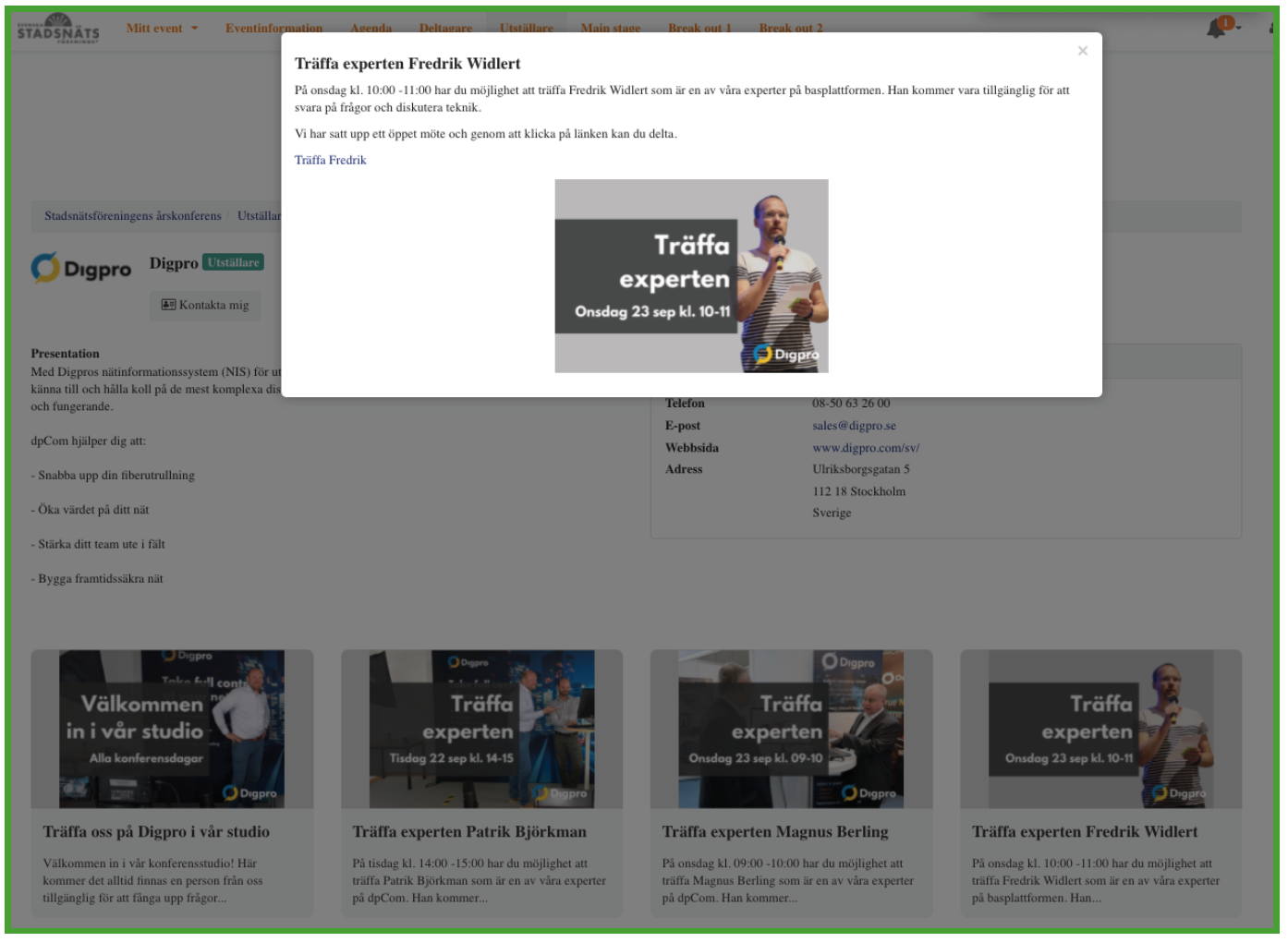Click the Digpro company logo
The image size is (1288, 942).
tap(81, 268)
